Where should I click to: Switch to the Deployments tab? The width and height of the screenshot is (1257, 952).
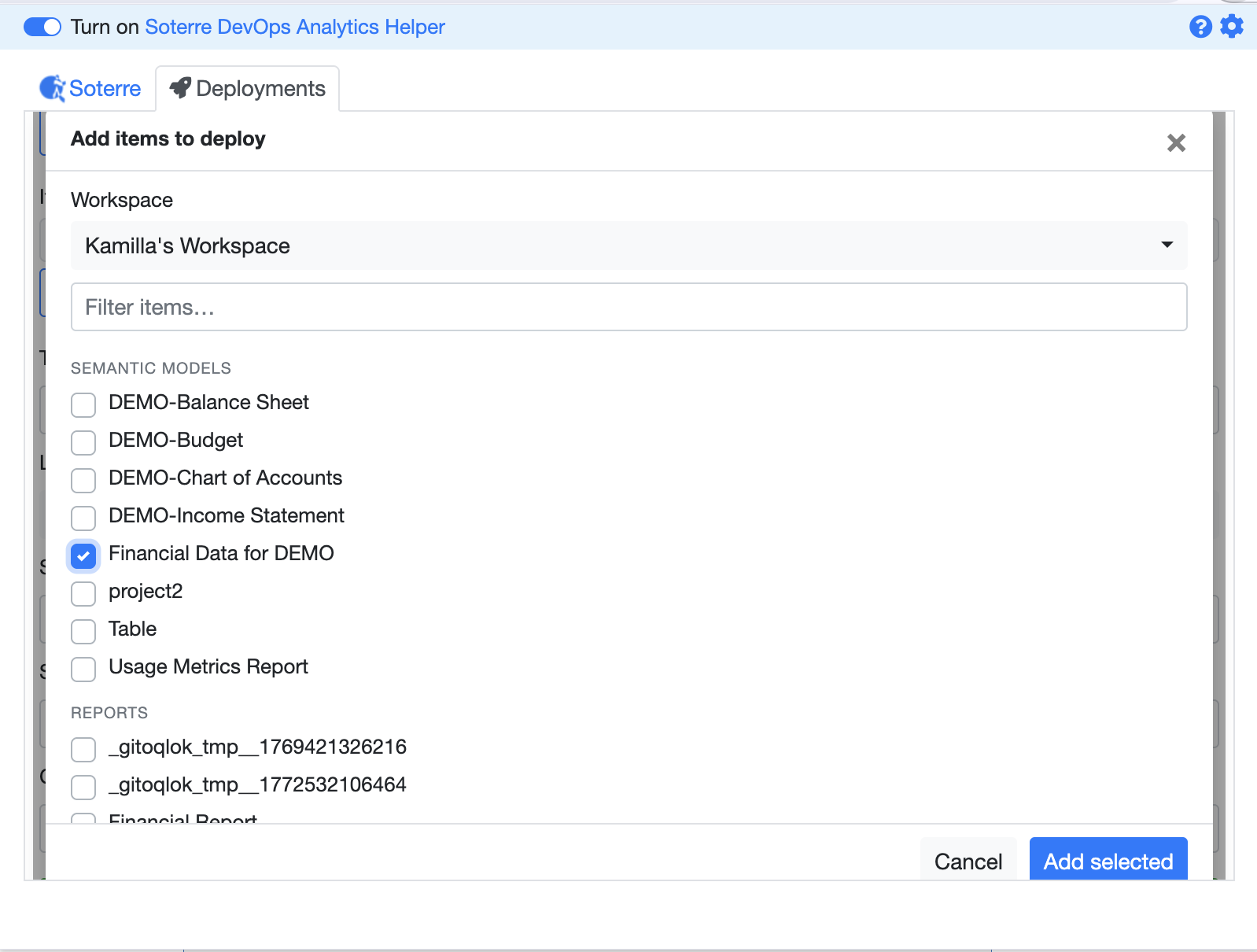point(248,88)
